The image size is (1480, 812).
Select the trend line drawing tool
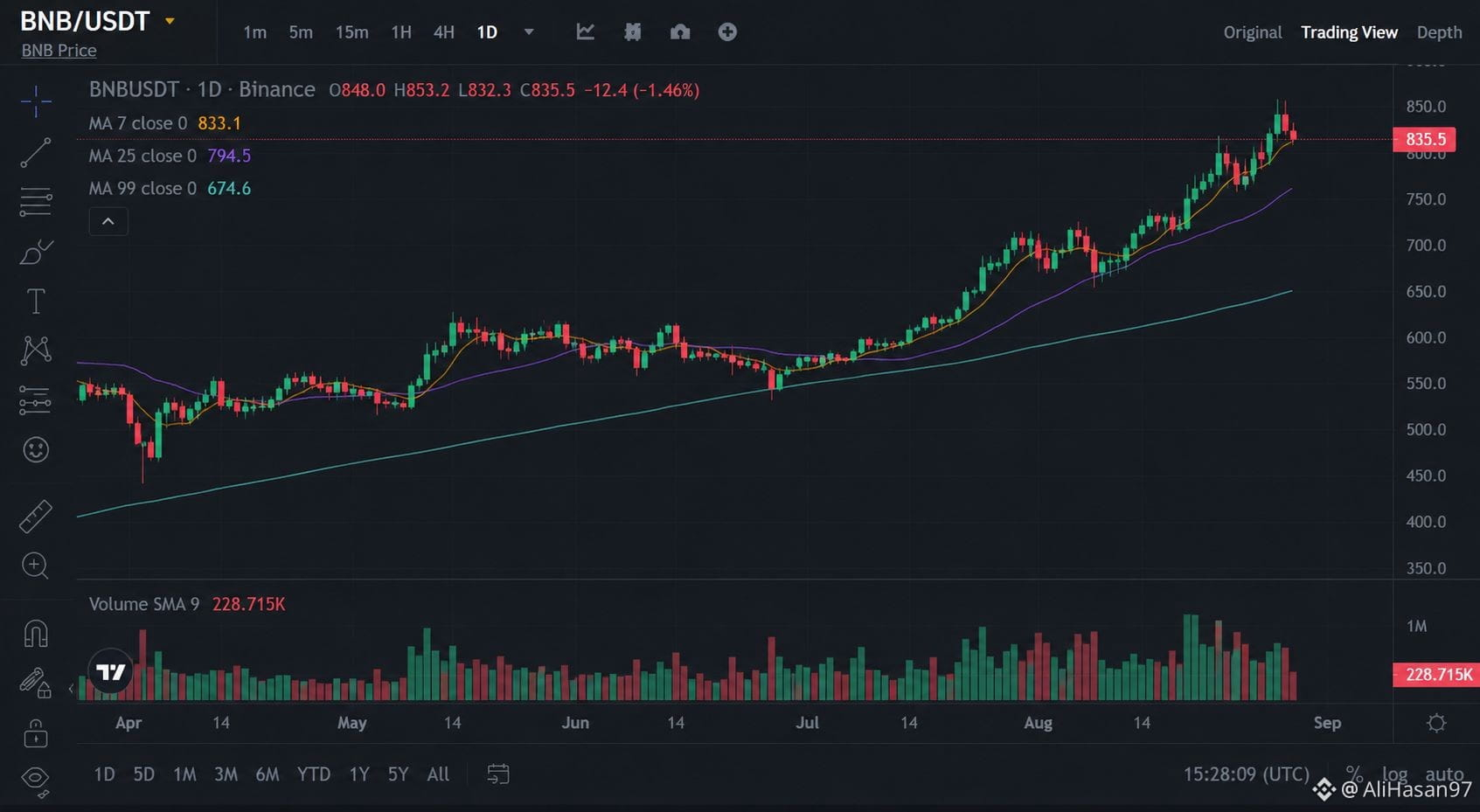(35, 152)
